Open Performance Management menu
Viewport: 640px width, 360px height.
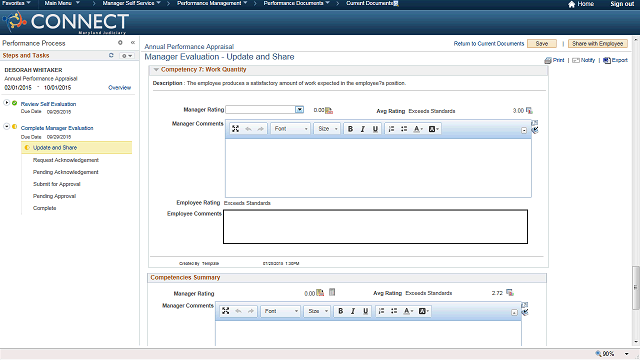[x=212, y=3]
